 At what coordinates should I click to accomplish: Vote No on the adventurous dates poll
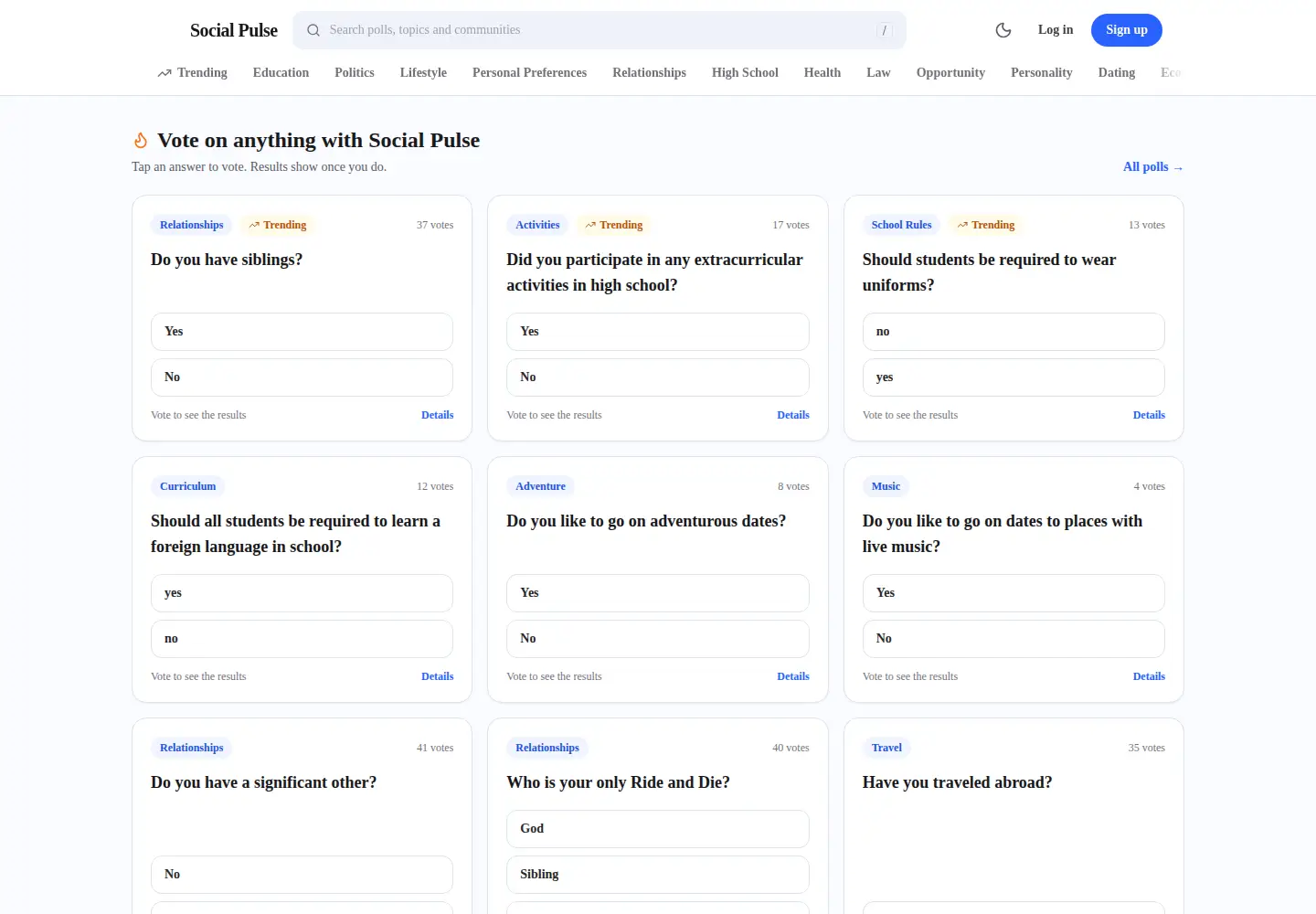click(658, 639)
